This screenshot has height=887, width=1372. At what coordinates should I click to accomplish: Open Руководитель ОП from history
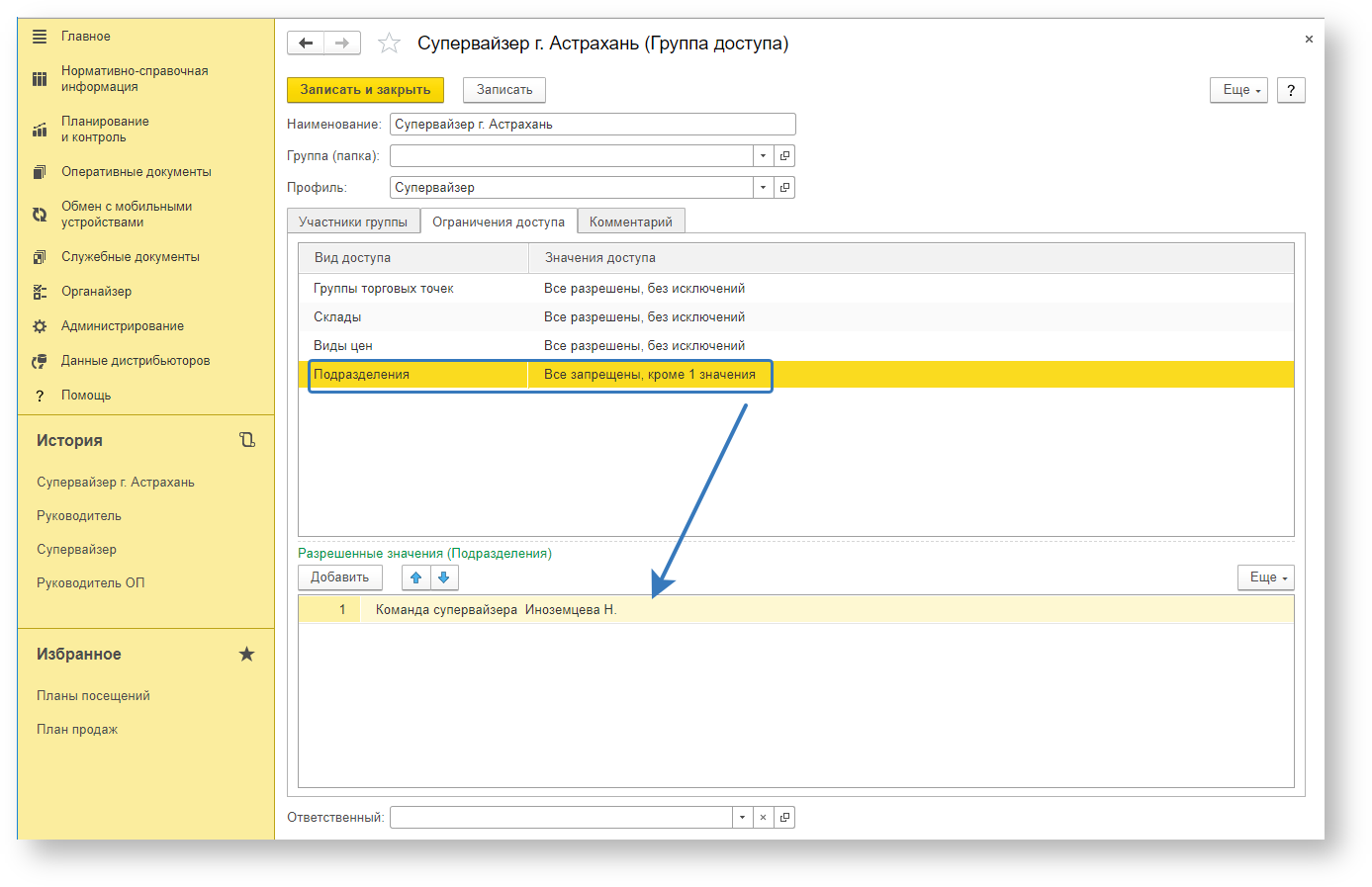[91, 583]
